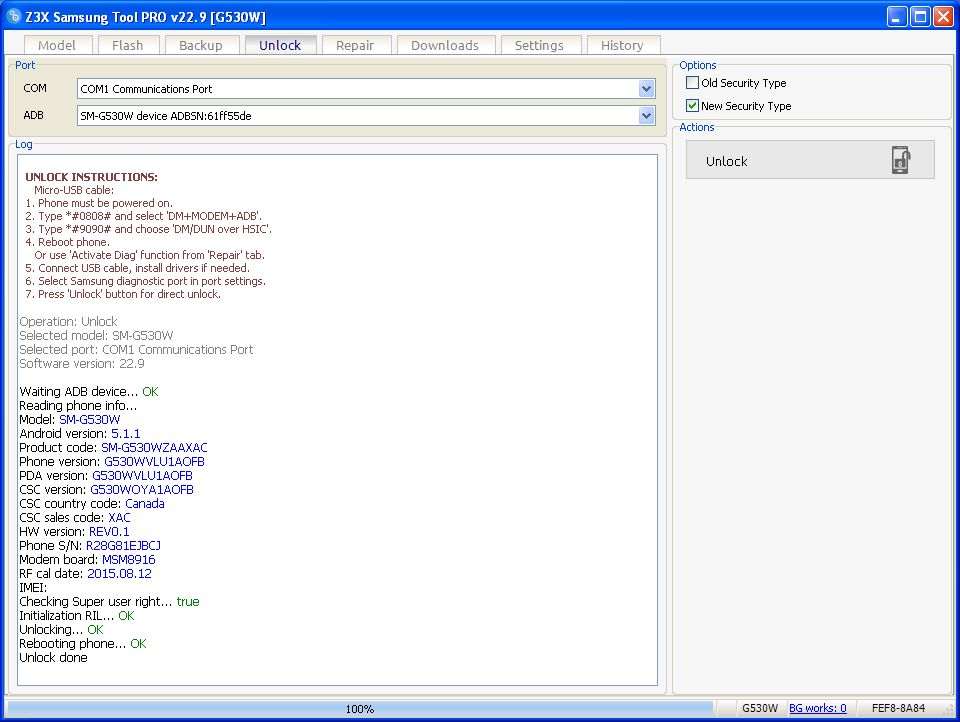Screen dimensions: 960x722
Task: Click the 100% progress bar
Action: tap(360, 709)
